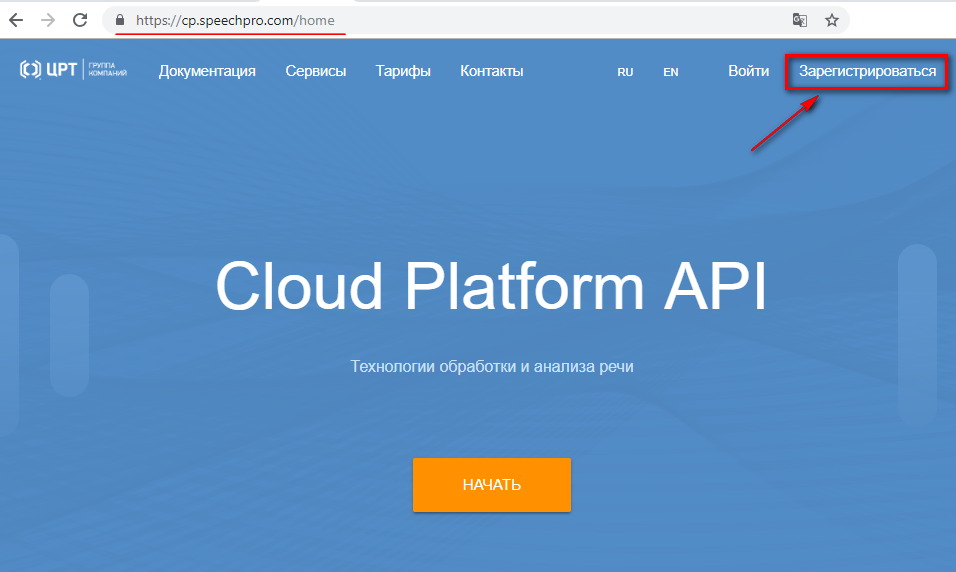Click the browser forward arrow
Image resolution: width=956 pixels, height=572 pixels.
click(48, 20)
